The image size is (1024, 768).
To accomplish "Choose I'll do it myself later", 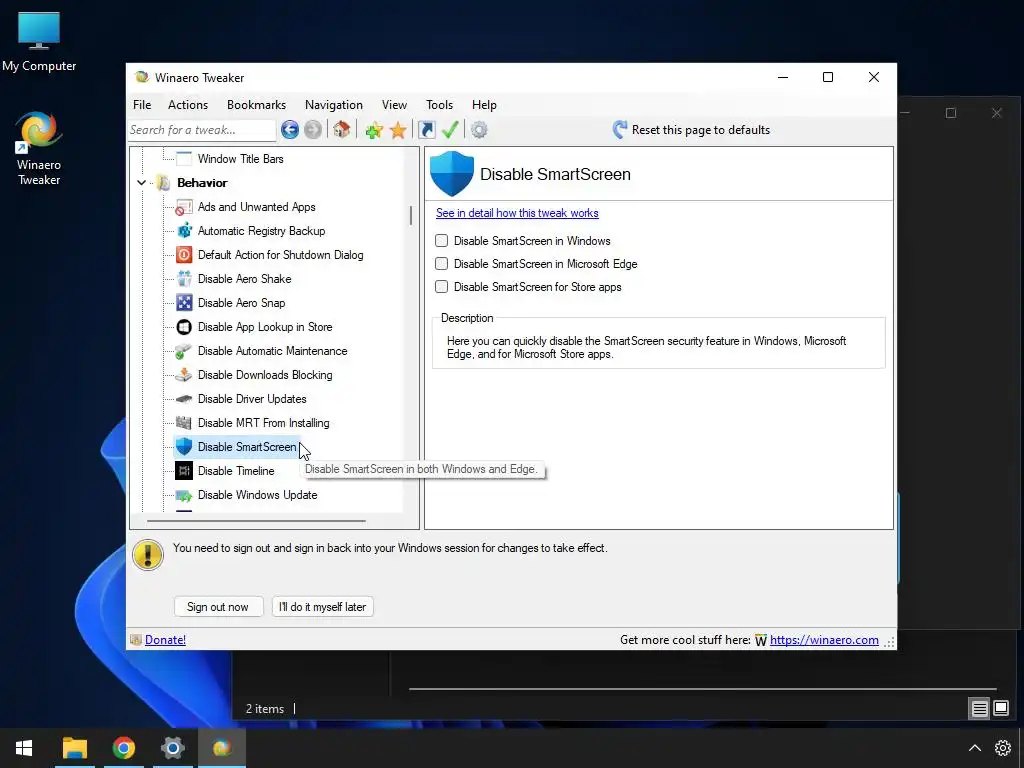I will tap(323, 607).
